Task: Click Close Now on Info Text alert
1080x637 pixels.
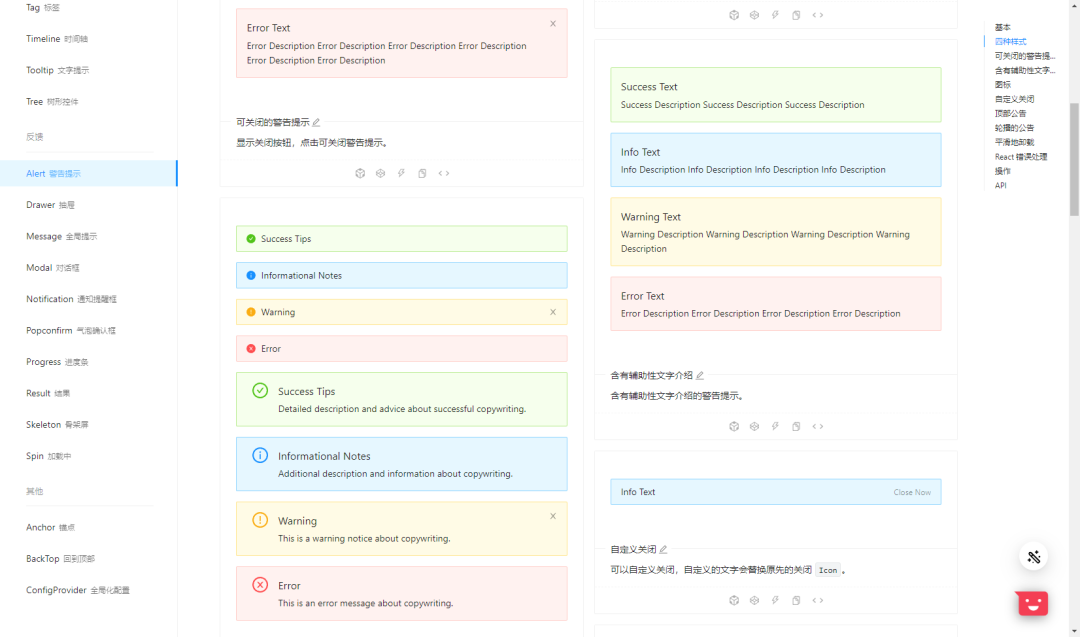Action: (912, 492)
